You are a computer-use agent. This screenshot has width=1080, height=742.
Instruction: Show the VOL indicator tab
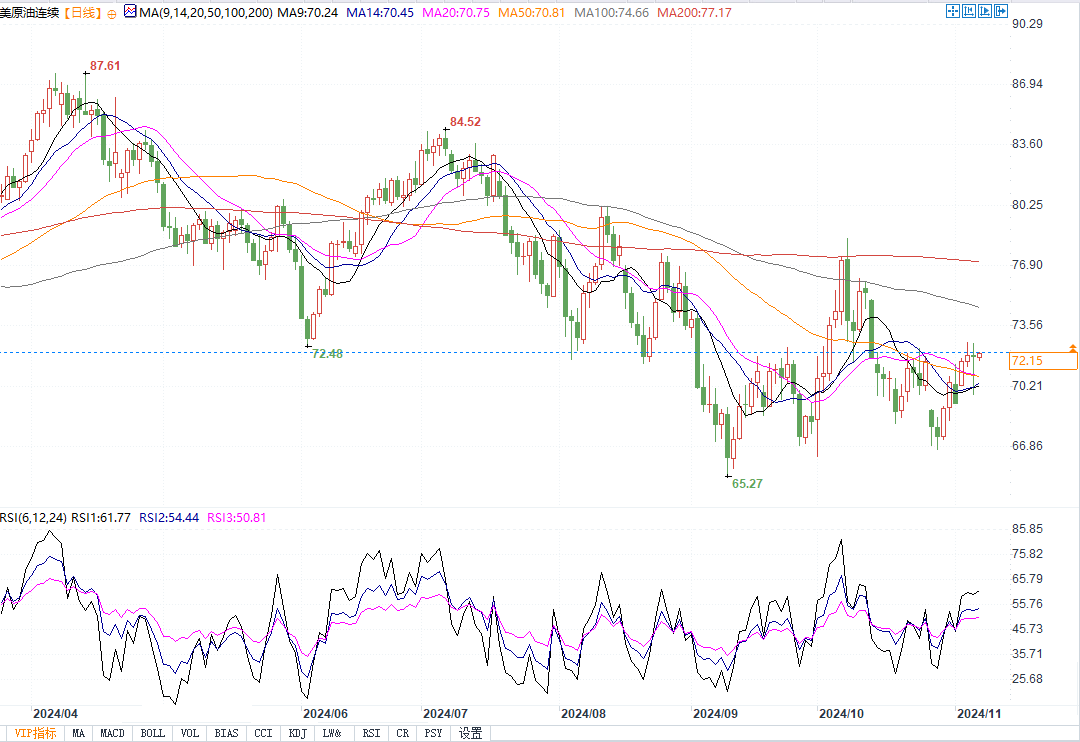pos(190,733)
